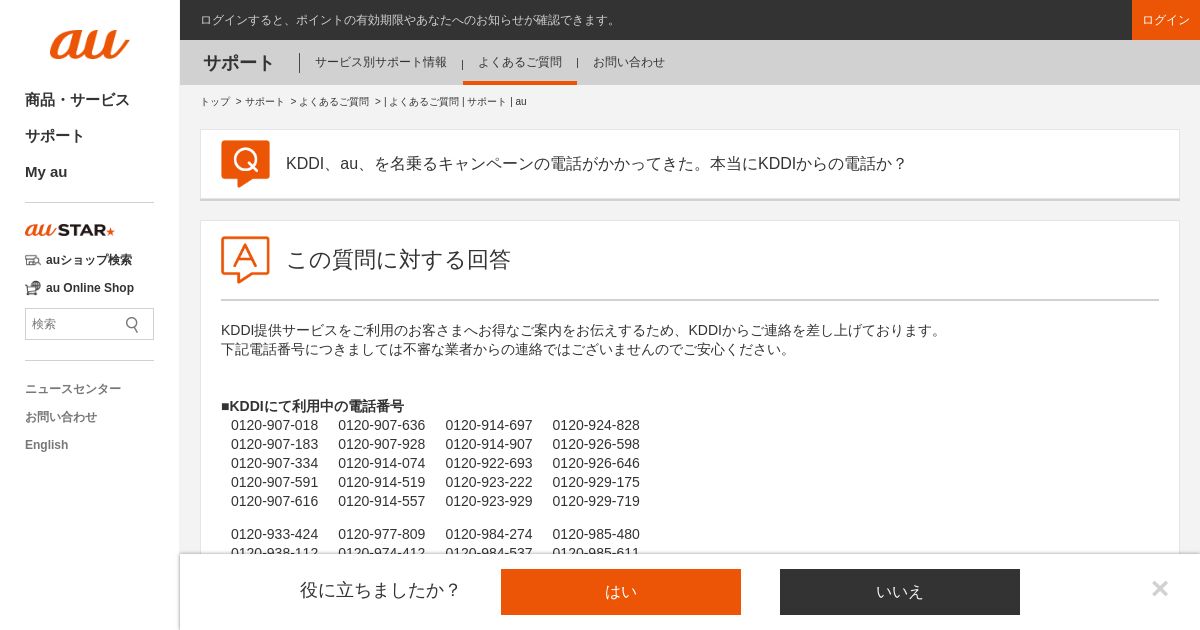Click the ログイン button
Viewport: 1200px width, 630px height.
[x=1166, y=20]
